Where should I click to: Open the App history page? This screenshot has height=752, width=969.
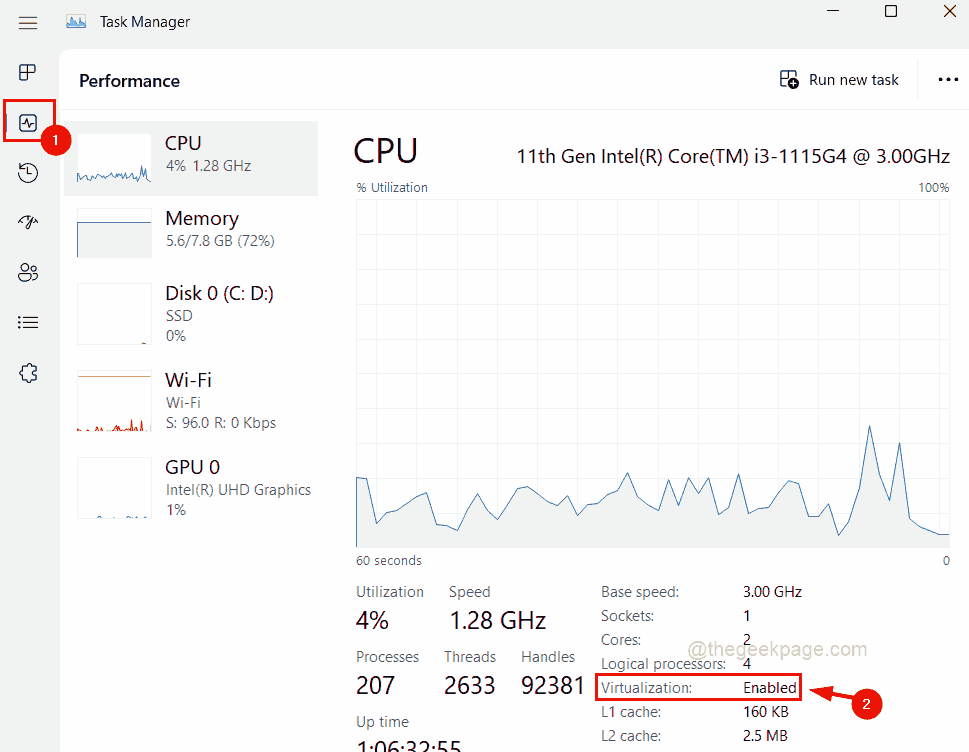pyautogui.click(x=27, y=172)
